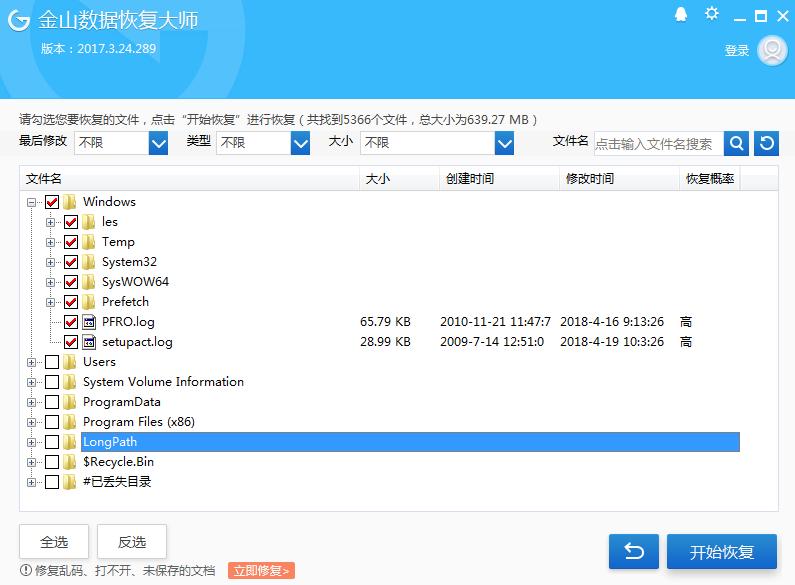
Task: Click the les folder icon
Action: point(89,222)
